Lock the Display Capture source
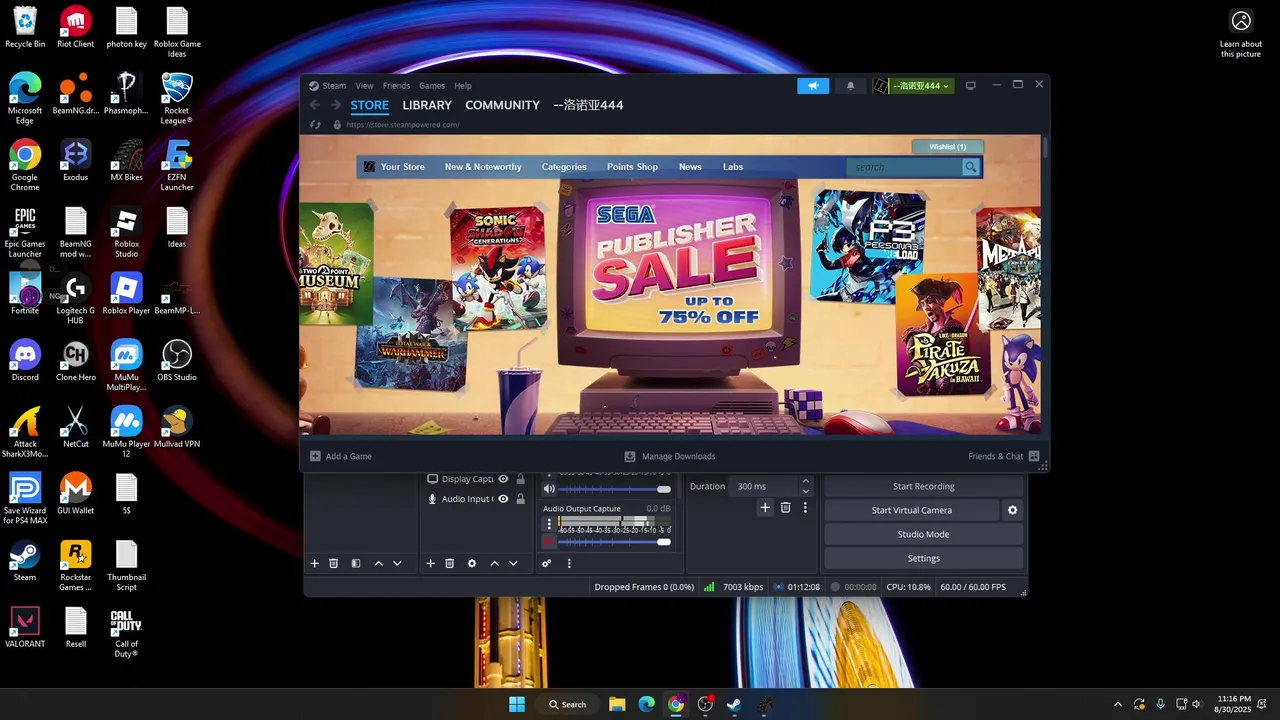The width and height of the screenshot is (1280, 720). (521, 479)
